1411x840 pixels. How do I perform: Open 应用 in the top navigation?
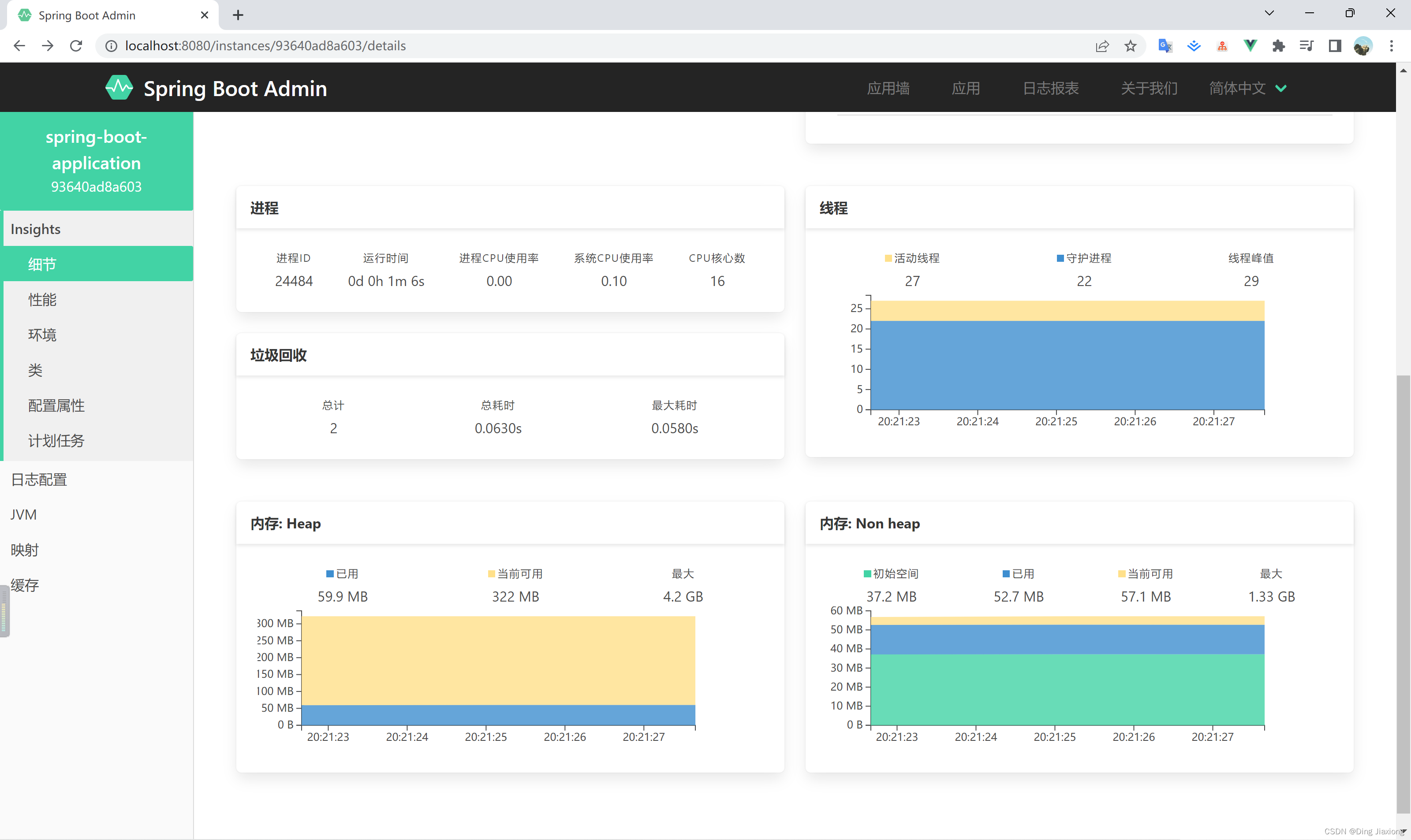point(965,88)
